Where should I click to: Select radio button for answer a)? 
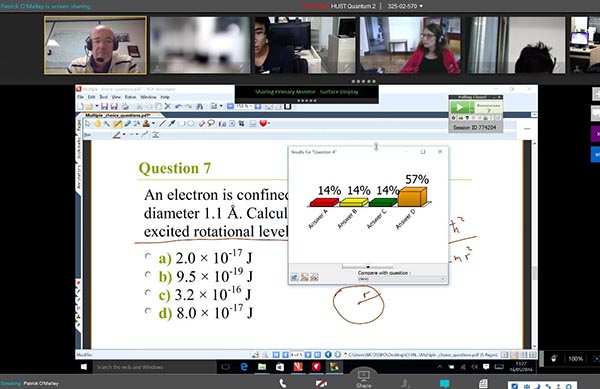[148, 256]
